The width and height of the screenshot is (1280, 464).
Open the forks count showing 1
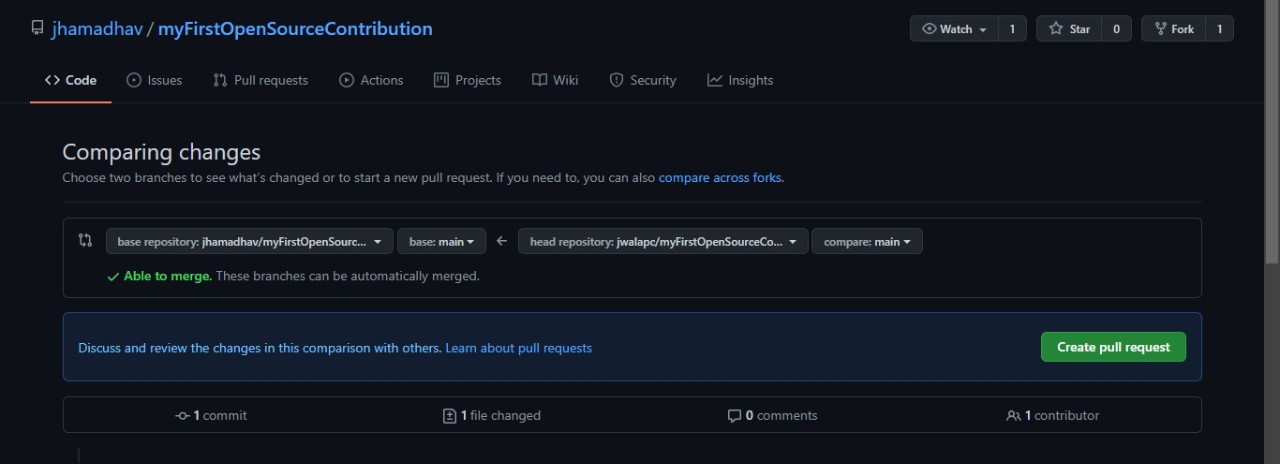point(1219,29)
